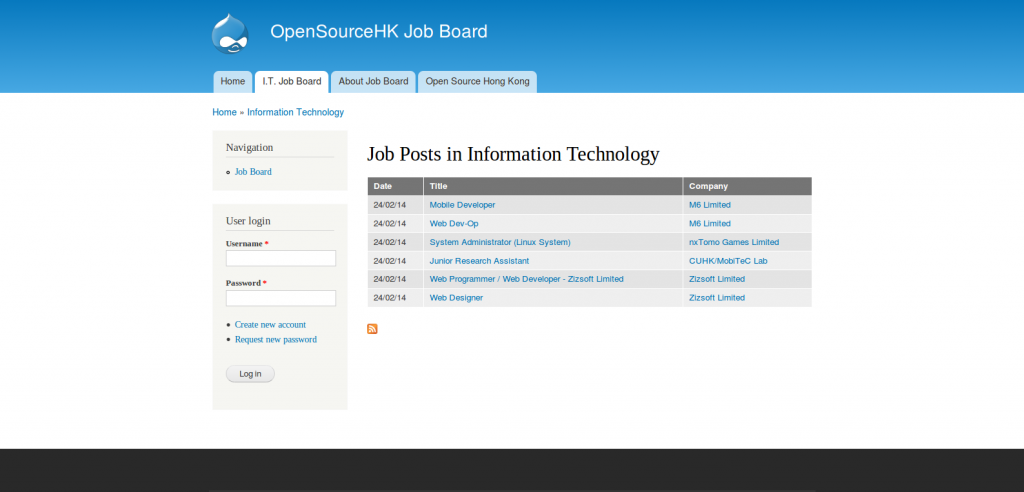Viewport: 1024px width, 492px height.
Task: Open Job Board in Navigation block
Action: pos(253,172)
